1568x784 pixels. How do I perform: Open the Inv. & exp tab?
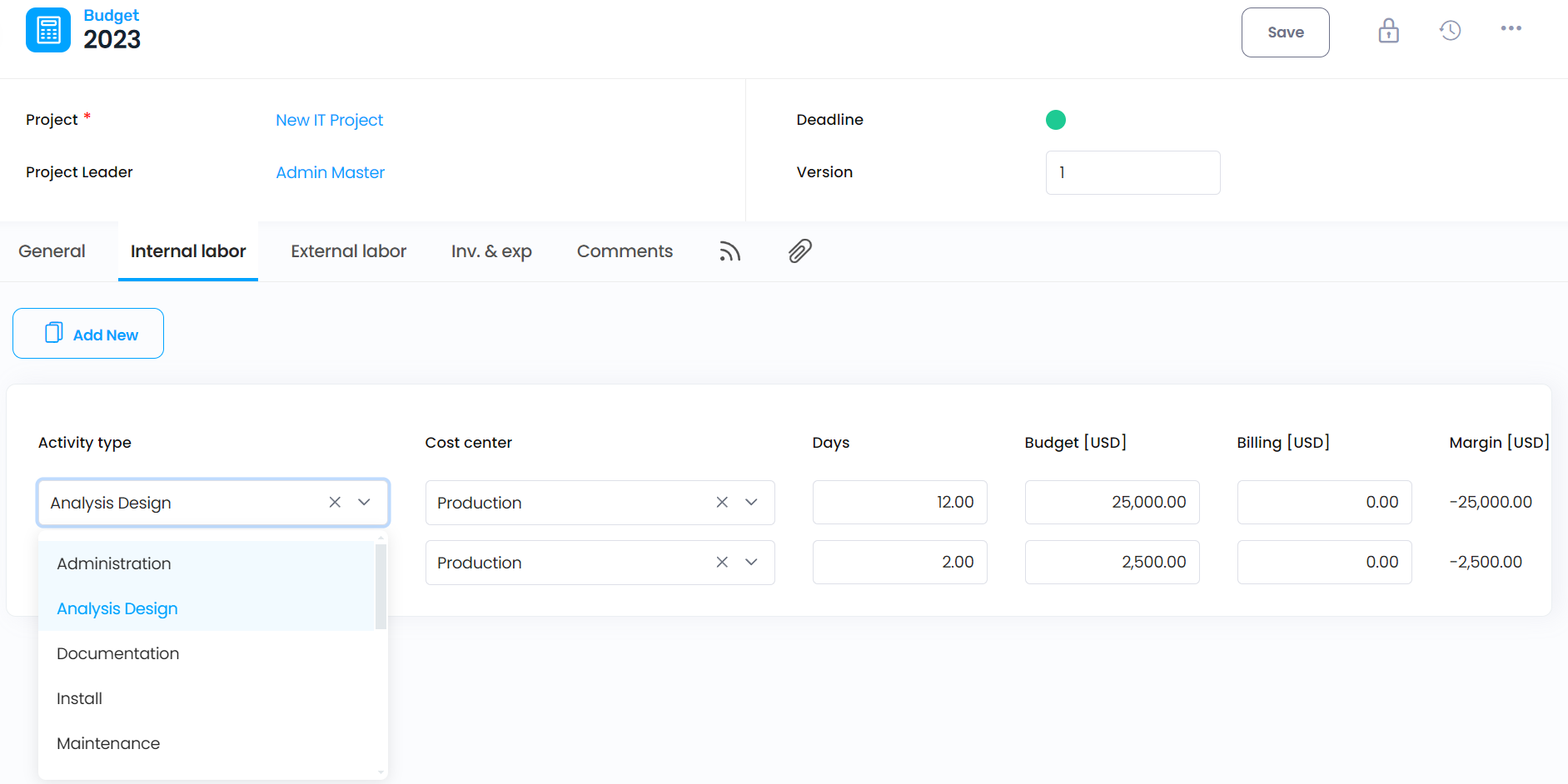coord(491,251)
